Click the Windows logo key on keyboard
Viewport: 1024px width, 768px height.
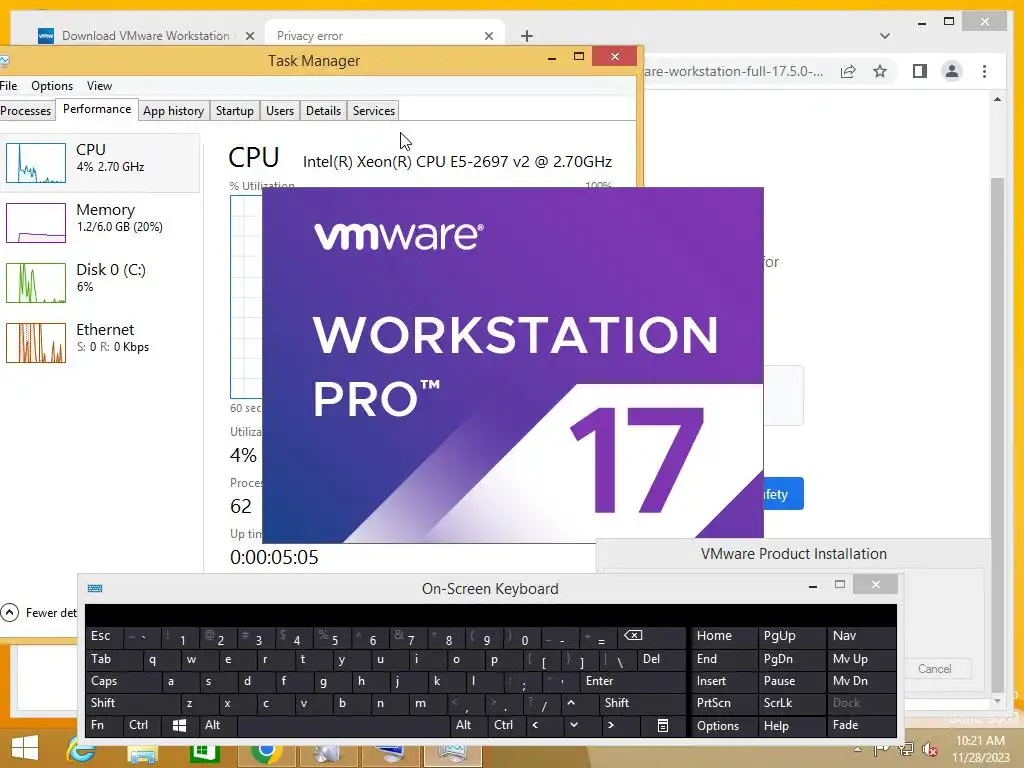coord(179,725)
